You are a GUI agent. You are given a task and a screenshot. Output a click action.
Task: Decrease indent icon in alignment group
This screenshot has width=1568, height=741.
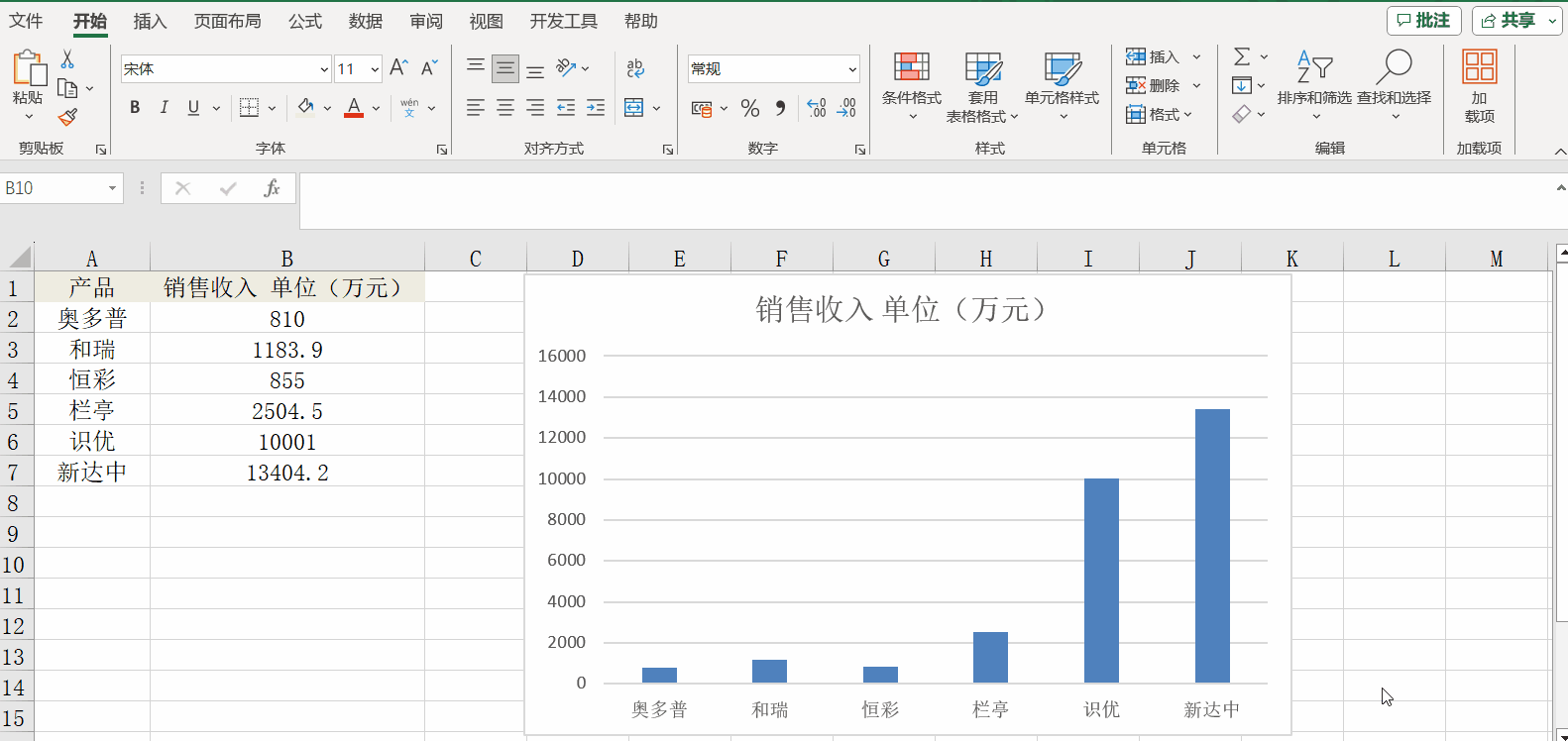tap(566, 107)
